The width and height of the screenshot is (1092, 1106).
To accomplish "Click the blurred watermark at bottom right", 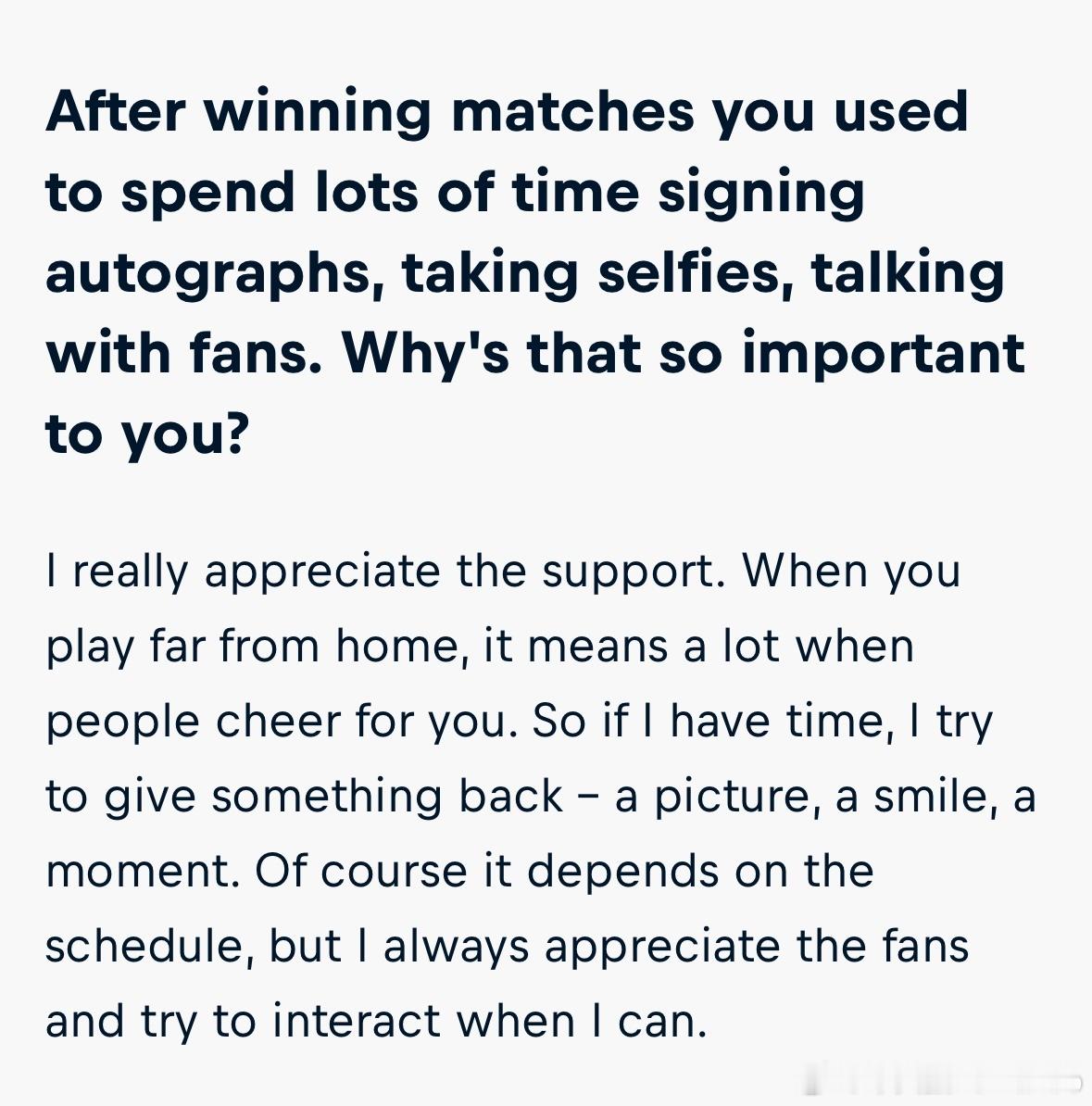I will point(946,1082).
